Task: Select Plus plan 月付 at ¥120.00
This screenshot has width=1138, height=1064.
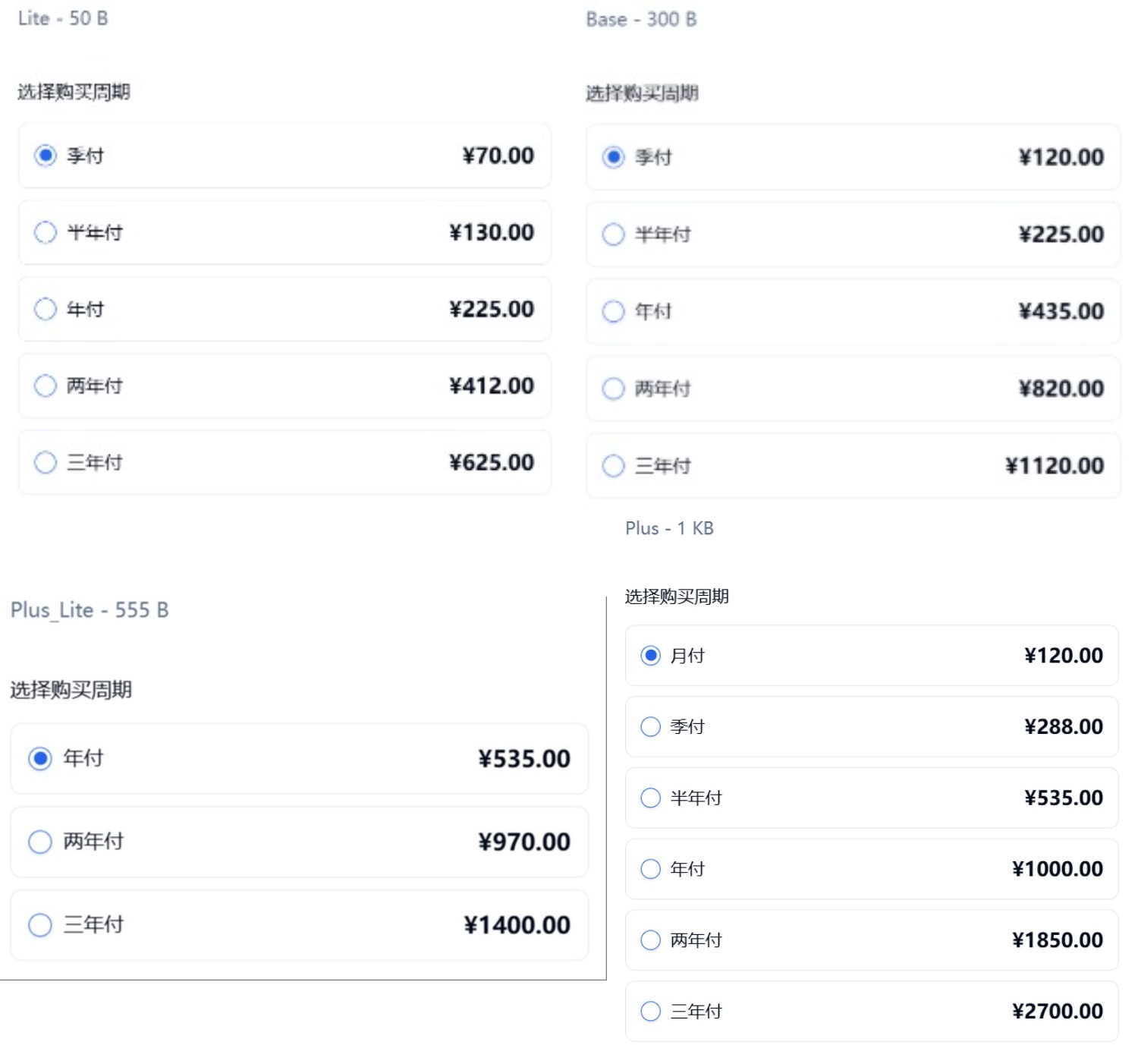Action: pyautogui.click(x=650, y=656)
